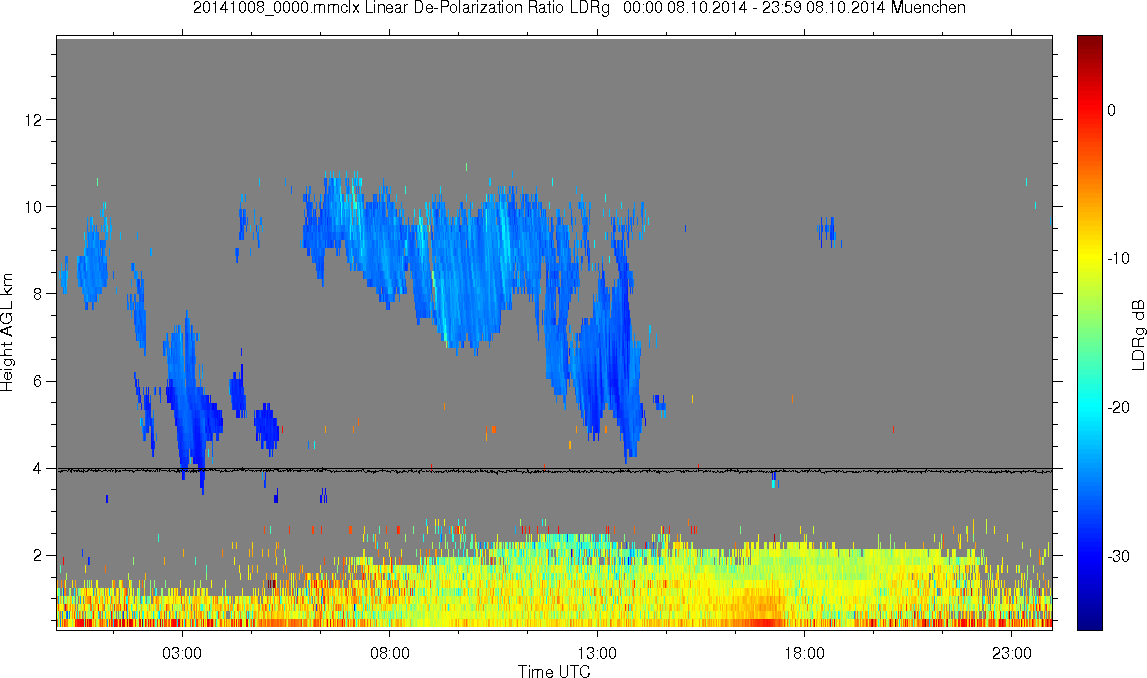
Task: Click the '23:00' time axis label
Action: [1012, 653]
